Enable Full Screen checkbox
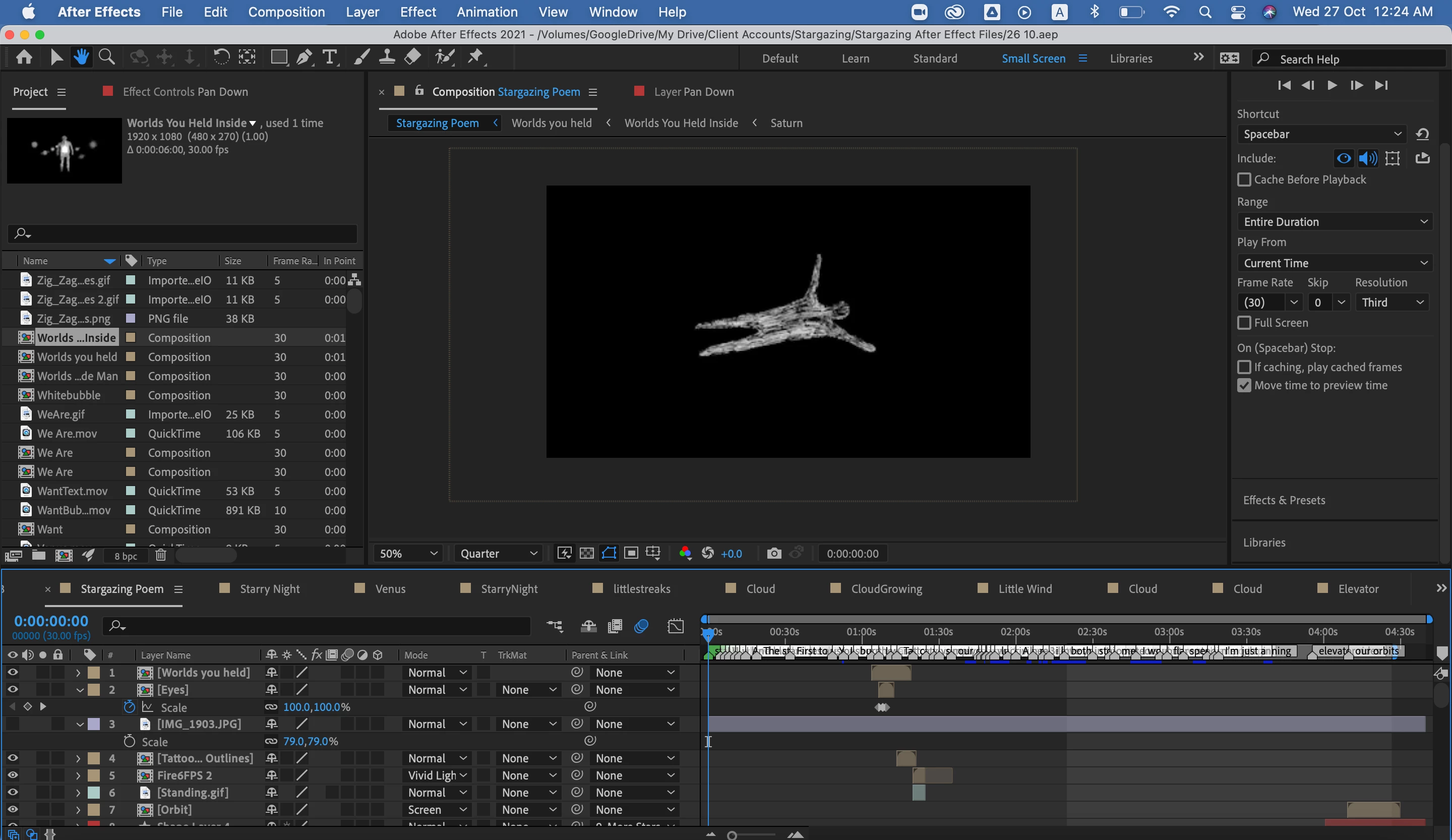The height and width of the screenshot is (840, 1452). click(x=1244, y=323)
